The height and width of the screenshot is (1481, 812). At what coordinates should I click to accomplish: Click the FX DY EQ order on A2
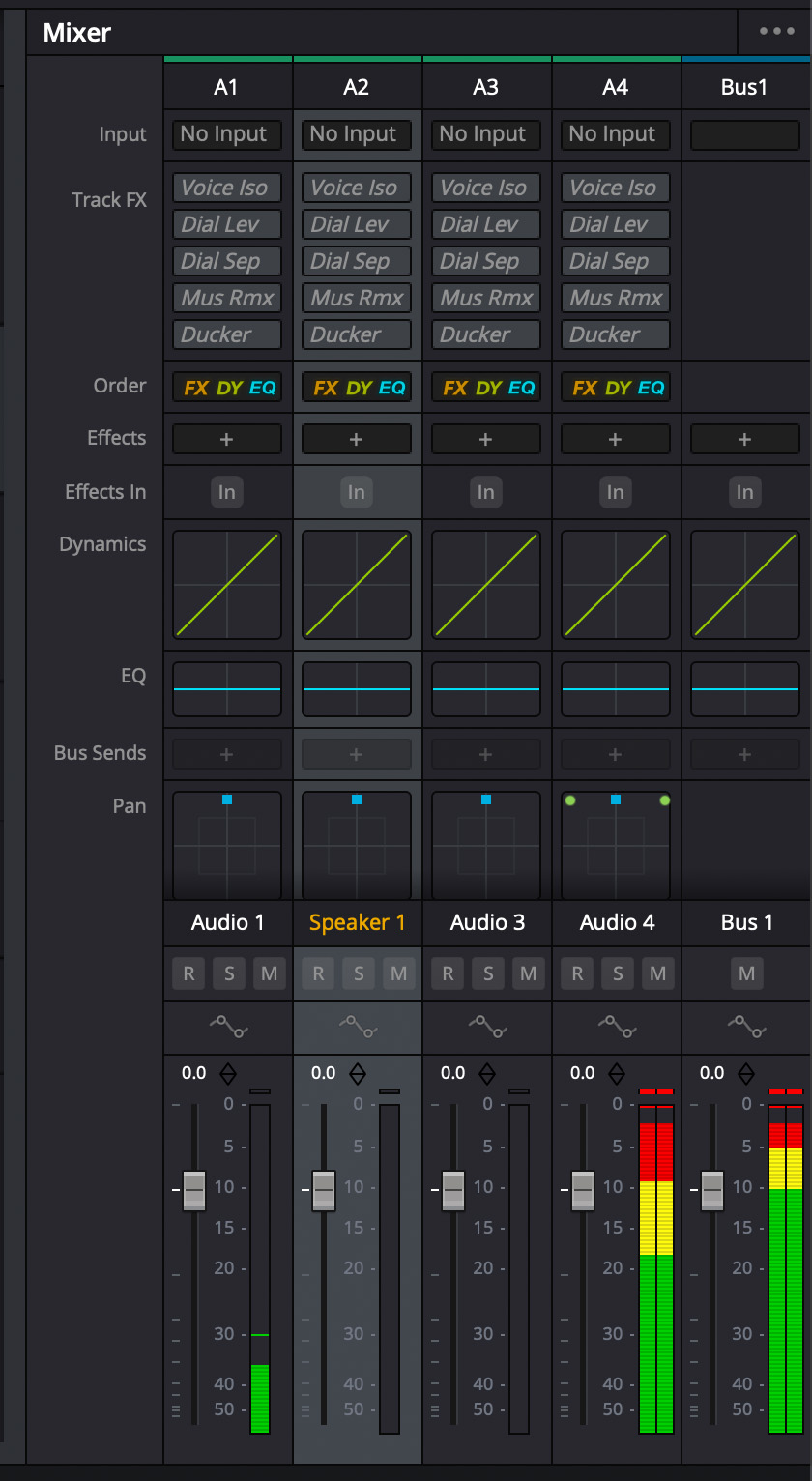[x=357, y=388]
